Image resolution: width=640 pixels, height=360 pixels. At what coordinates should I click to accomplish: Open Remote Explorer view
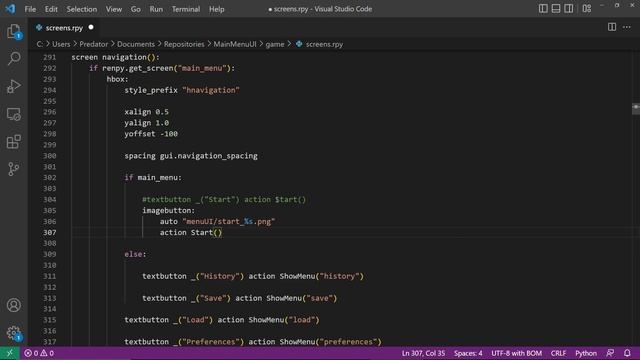[x=14, y=114]
